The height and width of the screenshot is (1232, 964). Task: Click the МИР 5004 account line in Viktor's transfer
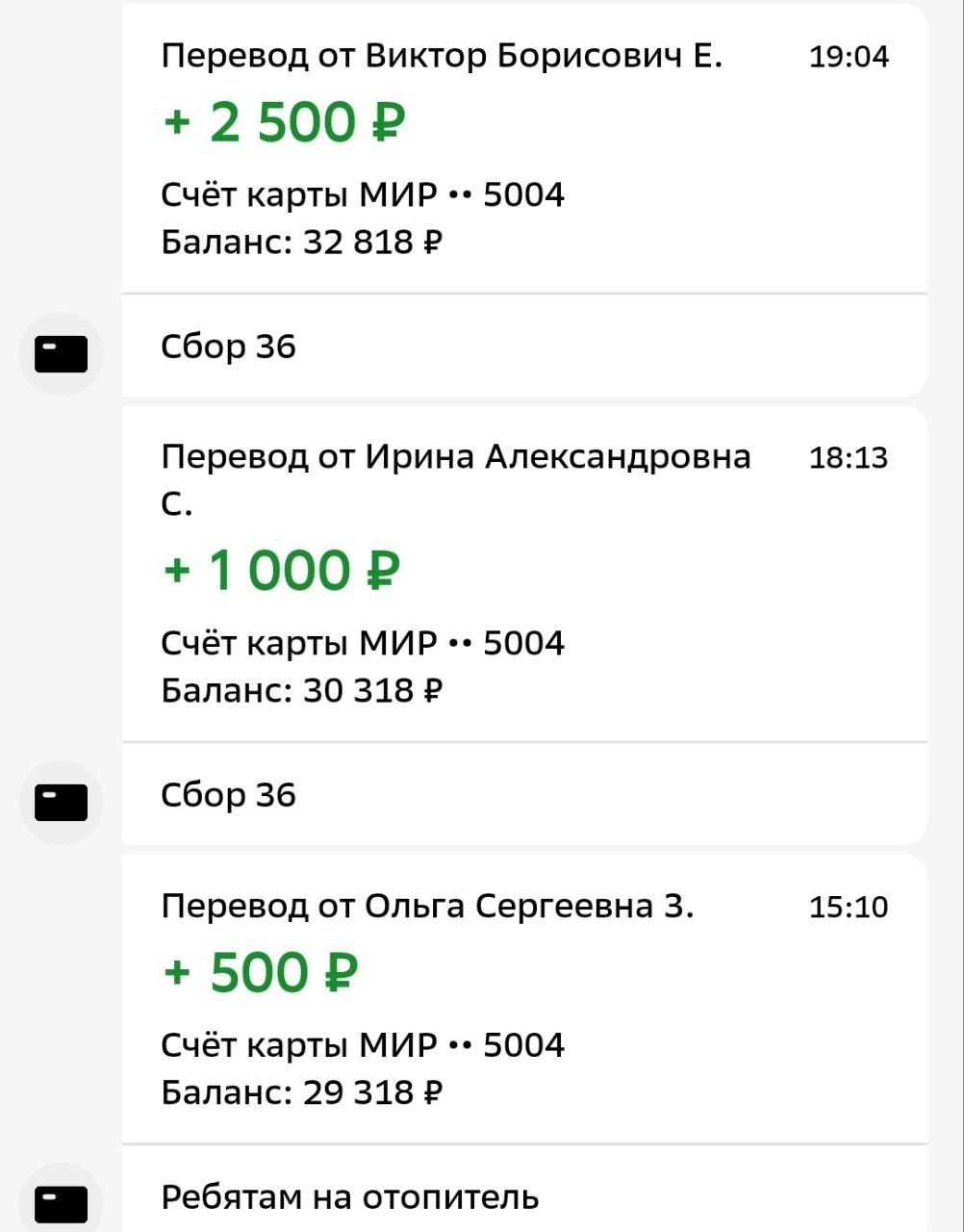click(x=362, y=194)
